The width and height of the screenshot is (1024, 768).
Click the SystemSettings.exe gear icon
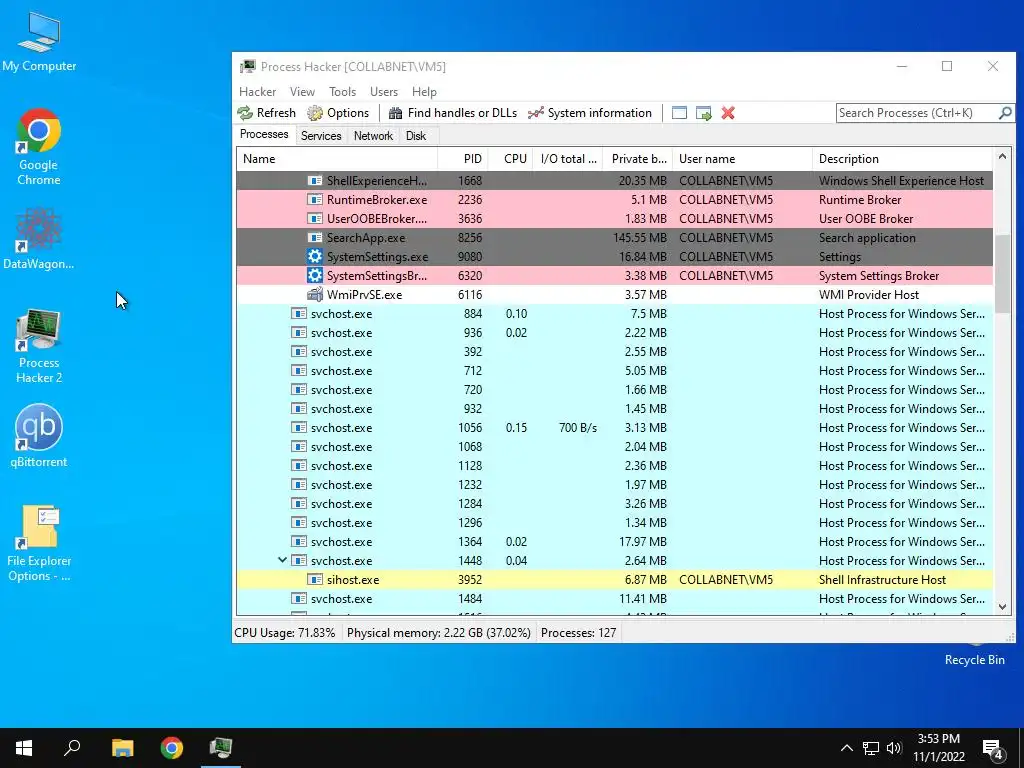315,257
